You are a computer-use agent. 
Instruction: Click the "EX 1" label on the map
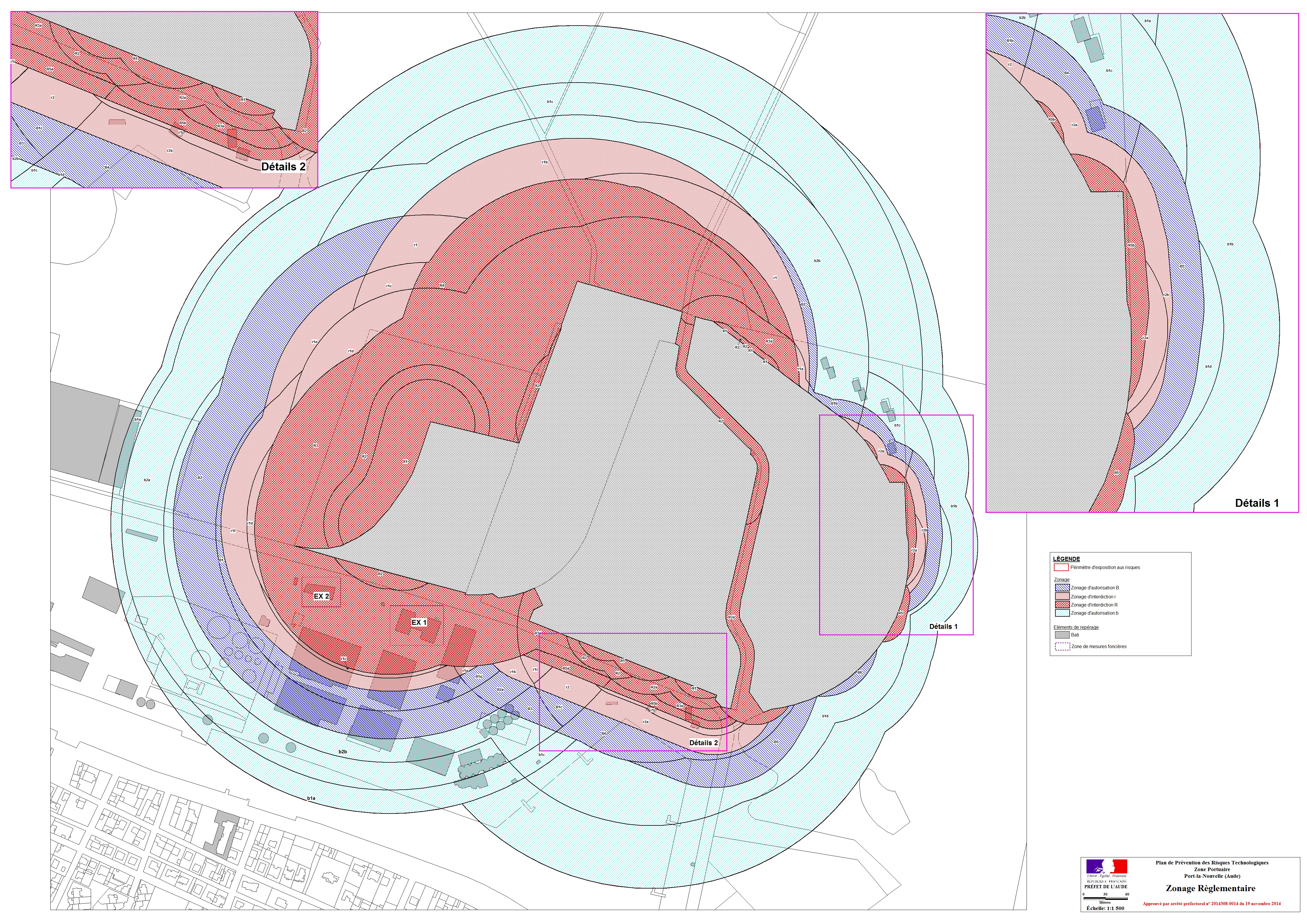[x=419, y=622]
